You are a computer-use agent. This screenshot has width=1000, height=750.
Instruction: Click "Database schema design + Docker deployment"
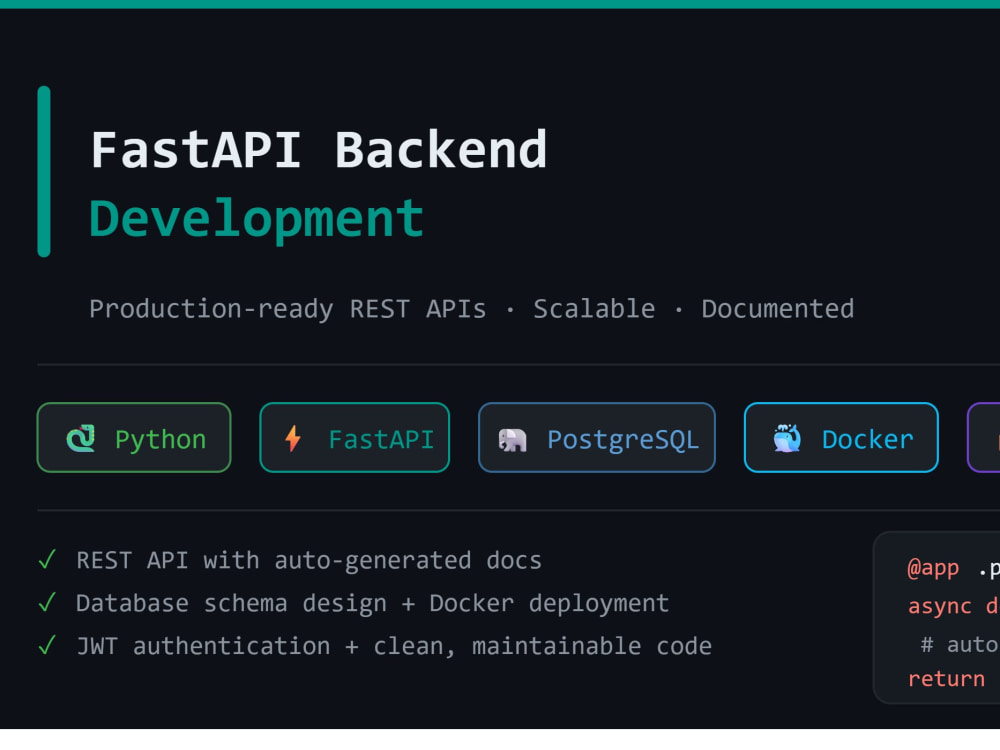click(x=372, y=603)
